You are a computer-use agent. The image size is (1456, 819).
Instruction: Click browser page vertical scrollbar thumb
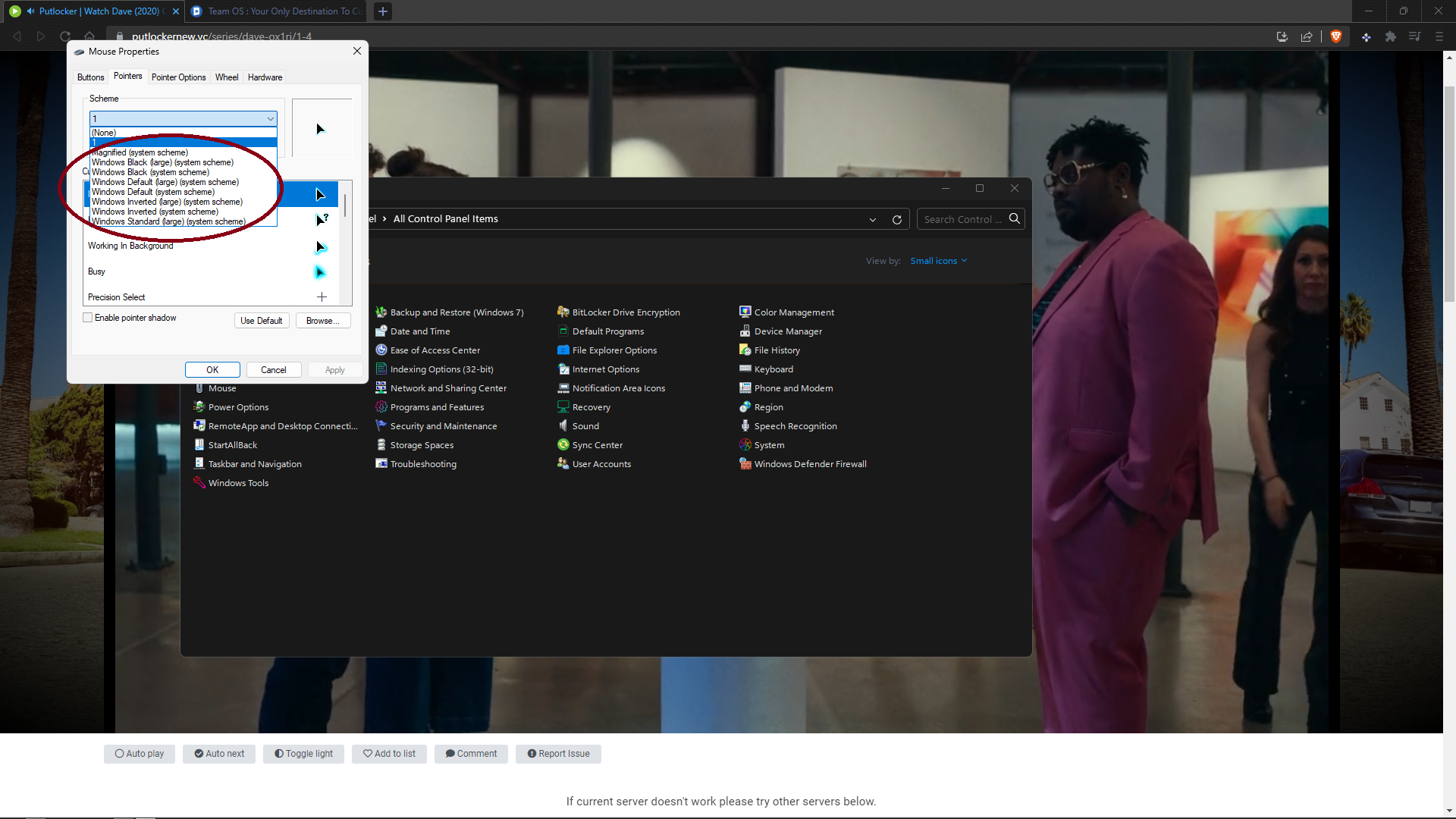click(x=1449, y=193)
